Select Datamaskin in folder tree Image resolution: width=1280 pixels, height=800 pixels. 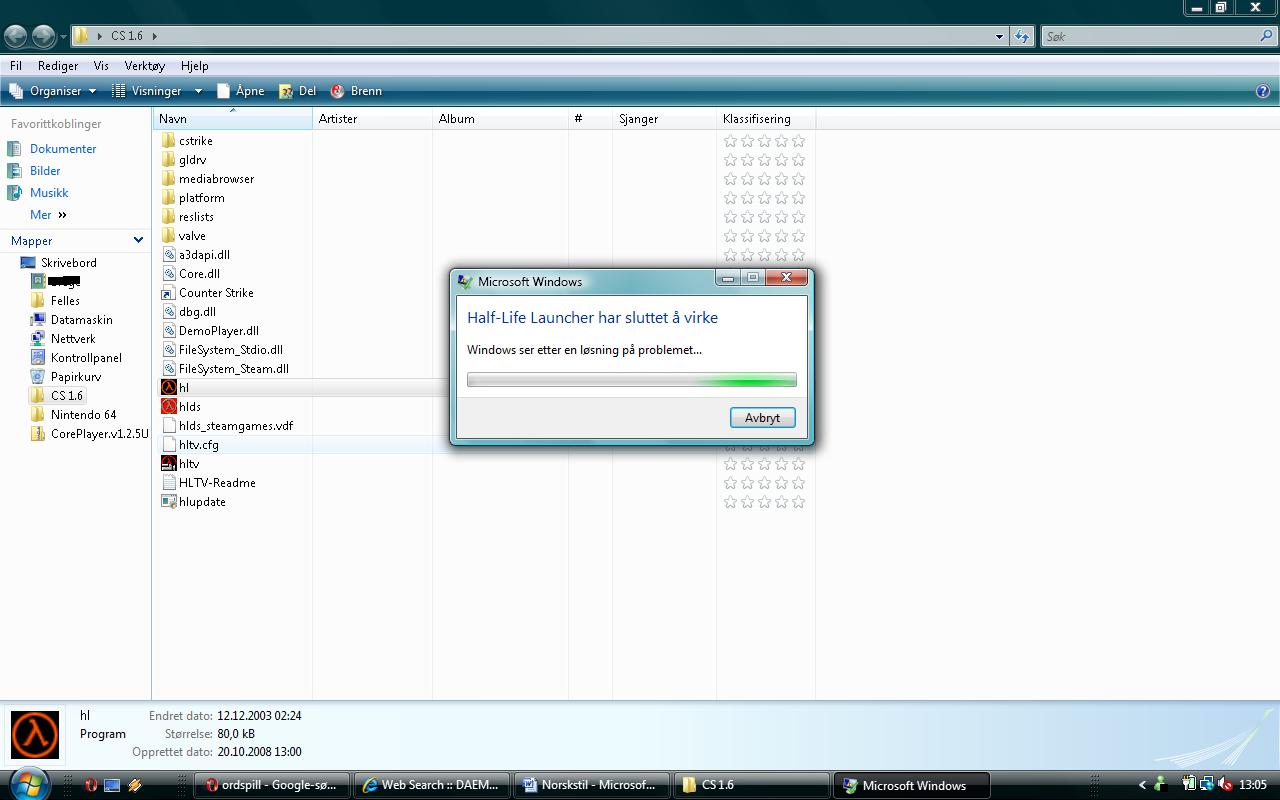[82, 320]
